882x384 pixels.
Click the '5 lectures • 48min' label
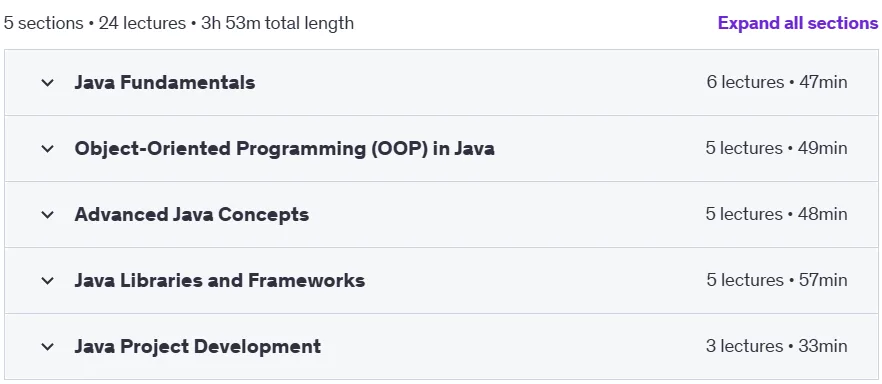pos(776,214)
